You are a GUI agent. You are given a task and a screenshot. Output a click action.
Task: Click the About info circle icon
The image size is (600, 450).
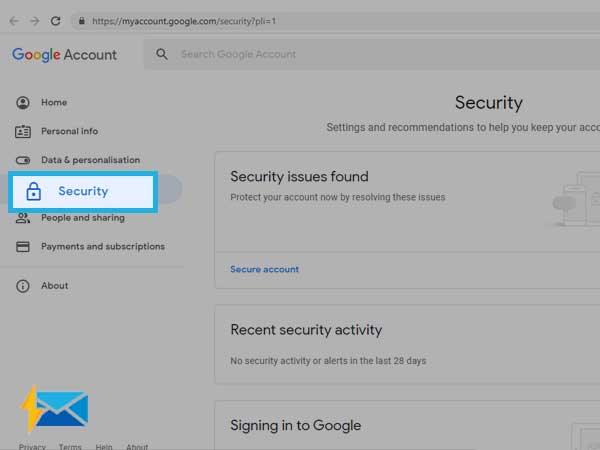(23, 286)
